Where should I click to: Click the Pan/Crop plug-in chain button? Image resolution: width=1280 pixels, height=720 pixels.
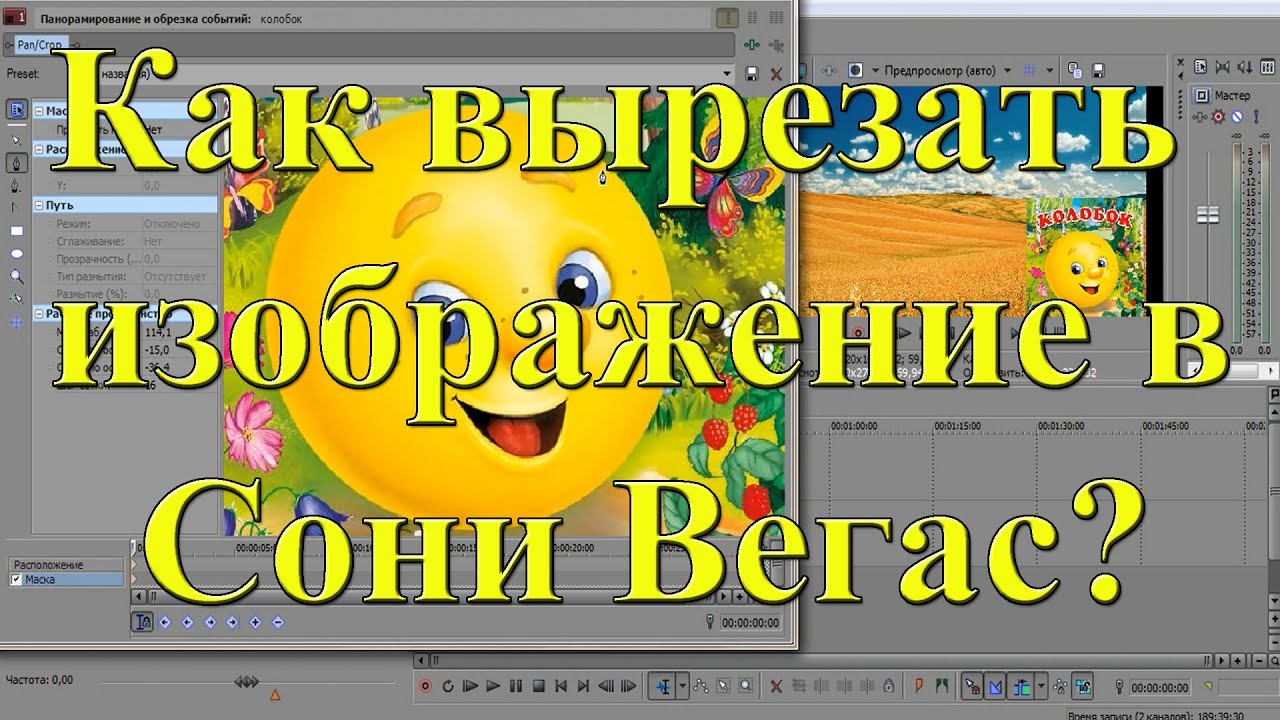[x=752, y=45]
